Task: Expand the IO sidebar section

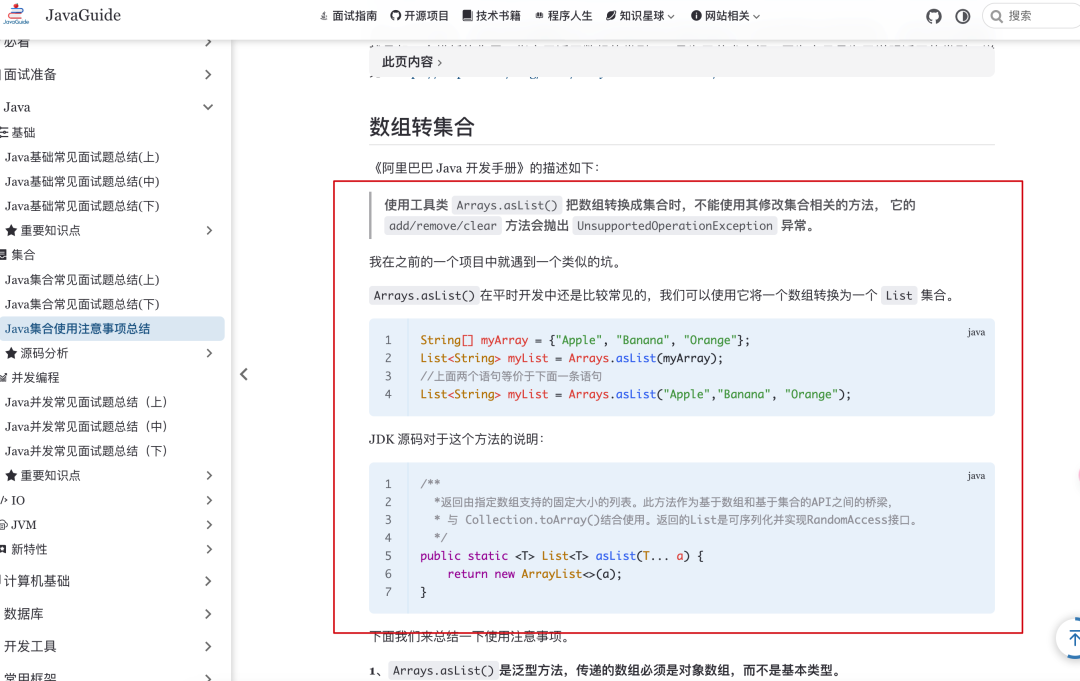Action: coord(109,501)
